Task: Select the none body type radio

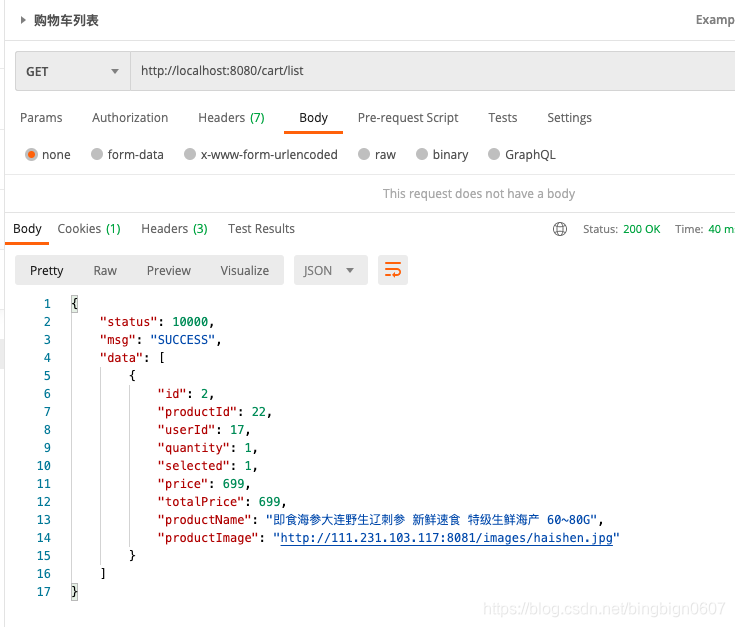Action: click(x=31, y=154)
